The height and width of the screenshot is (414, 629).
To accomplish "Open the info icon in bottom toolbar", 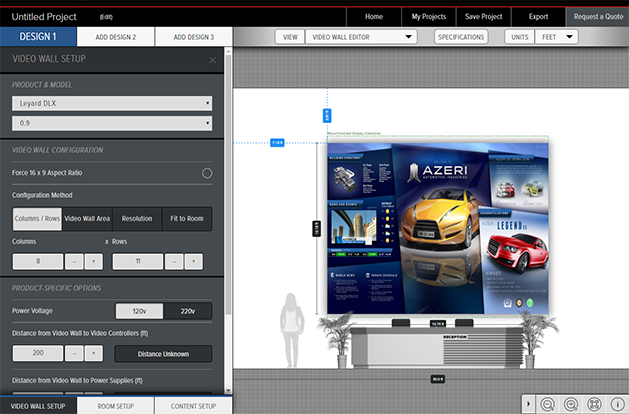I will [617, 404].
